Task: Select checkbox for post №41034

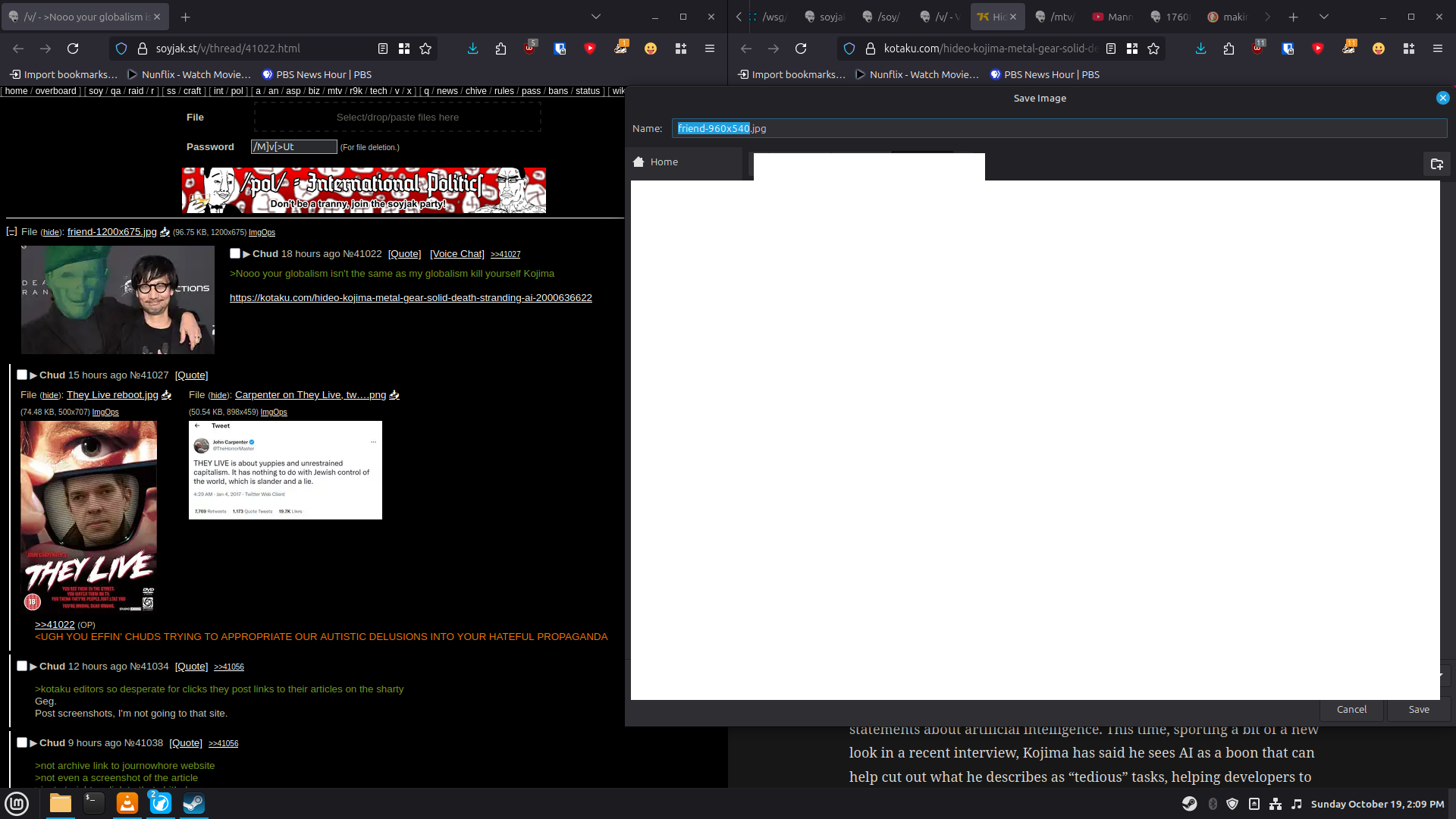Action: click(22, 666)
